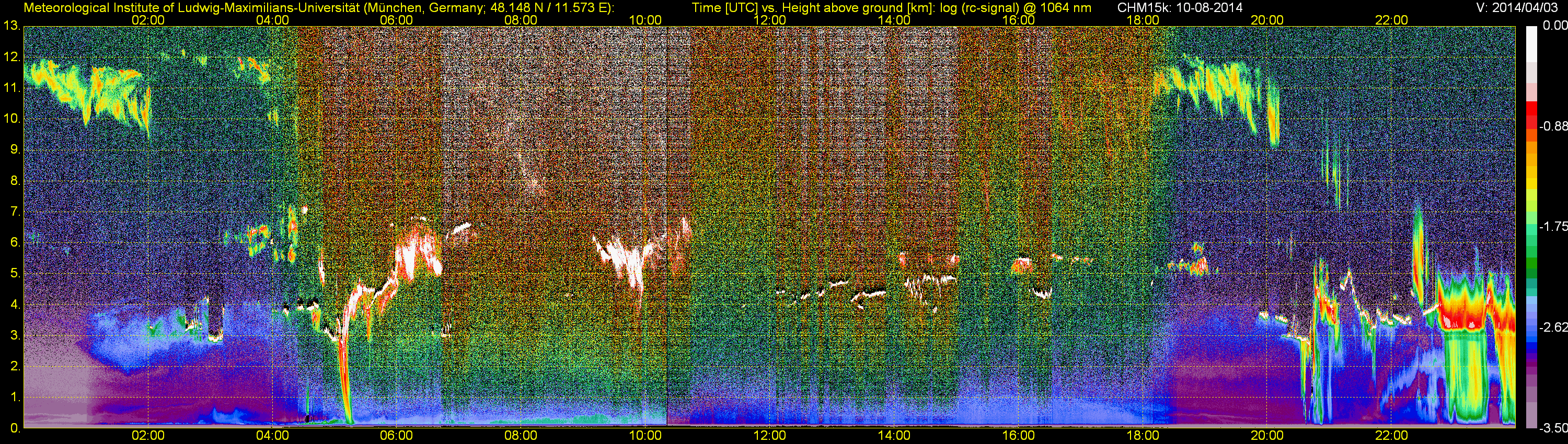Click the 13. km height axis label
The image size is (1568, 444).
pyautogui.click(x=11, y=26)
